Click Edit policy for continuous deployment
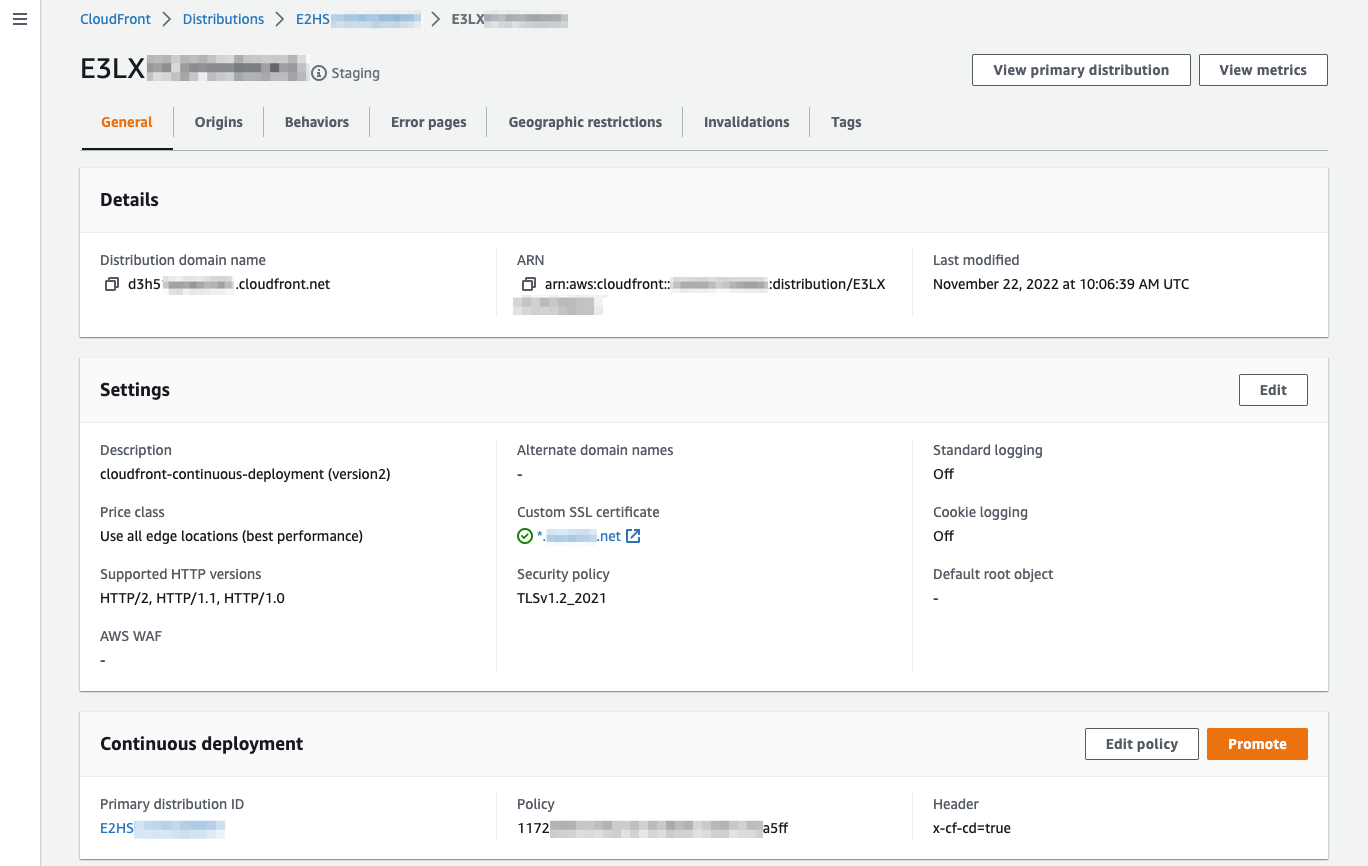The width and height of the screenshot is (1368, 866). 1141,743
